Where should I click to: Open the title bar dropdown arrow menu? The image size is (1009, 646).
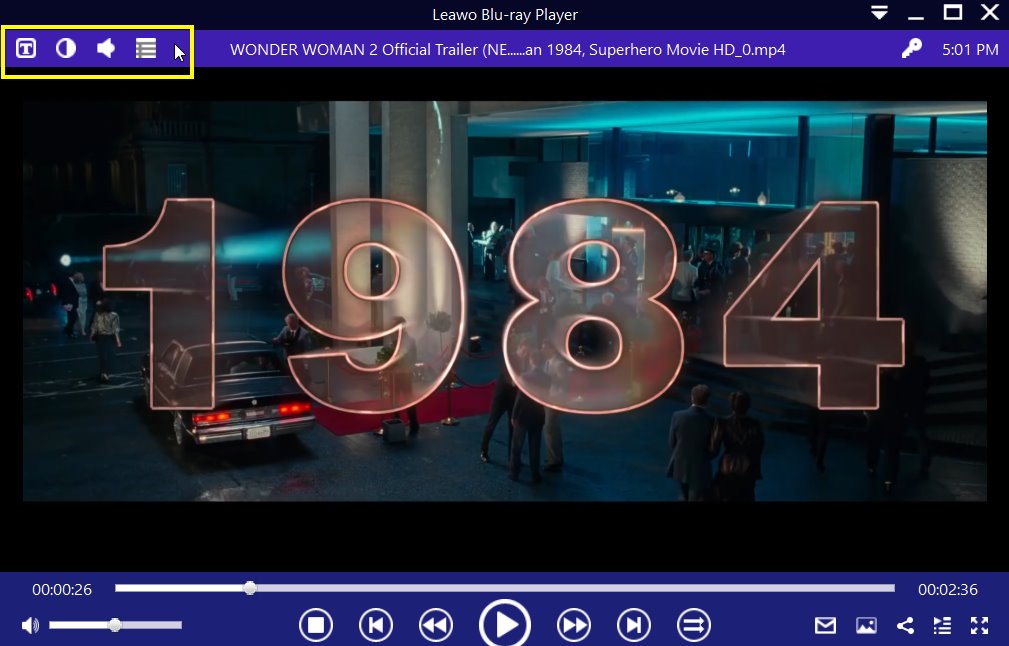(x=880, y=12)
